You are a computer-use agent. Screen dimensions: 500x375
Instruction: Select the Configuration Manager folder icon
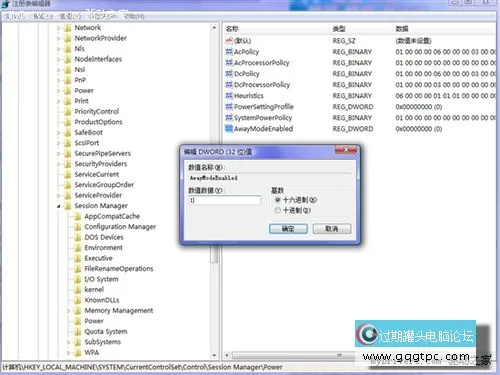(77, 227)
